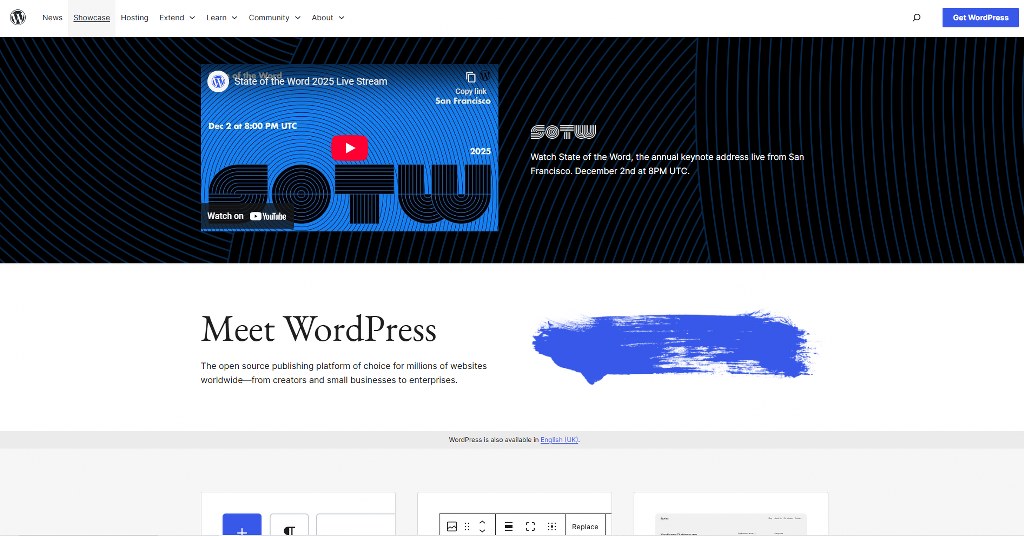This screenshot has width=1024, height=536.
Task: Open the search icon in header
Action: [x=916, y=18]
